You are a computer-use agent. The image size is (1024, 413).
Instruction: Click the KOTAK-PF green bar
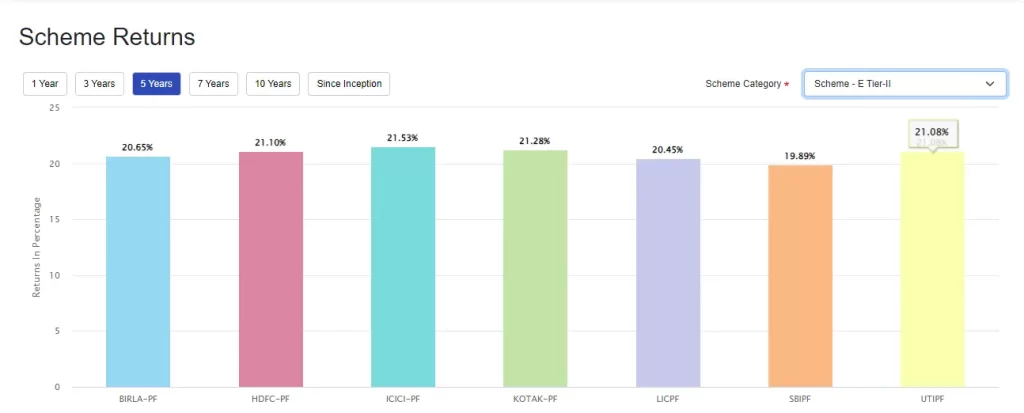535,268
